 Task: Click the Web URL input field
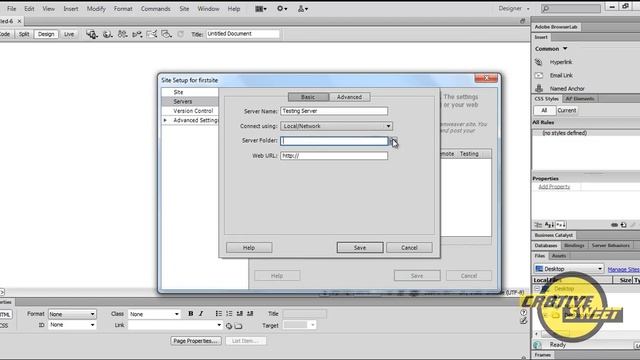click(334, 156)
